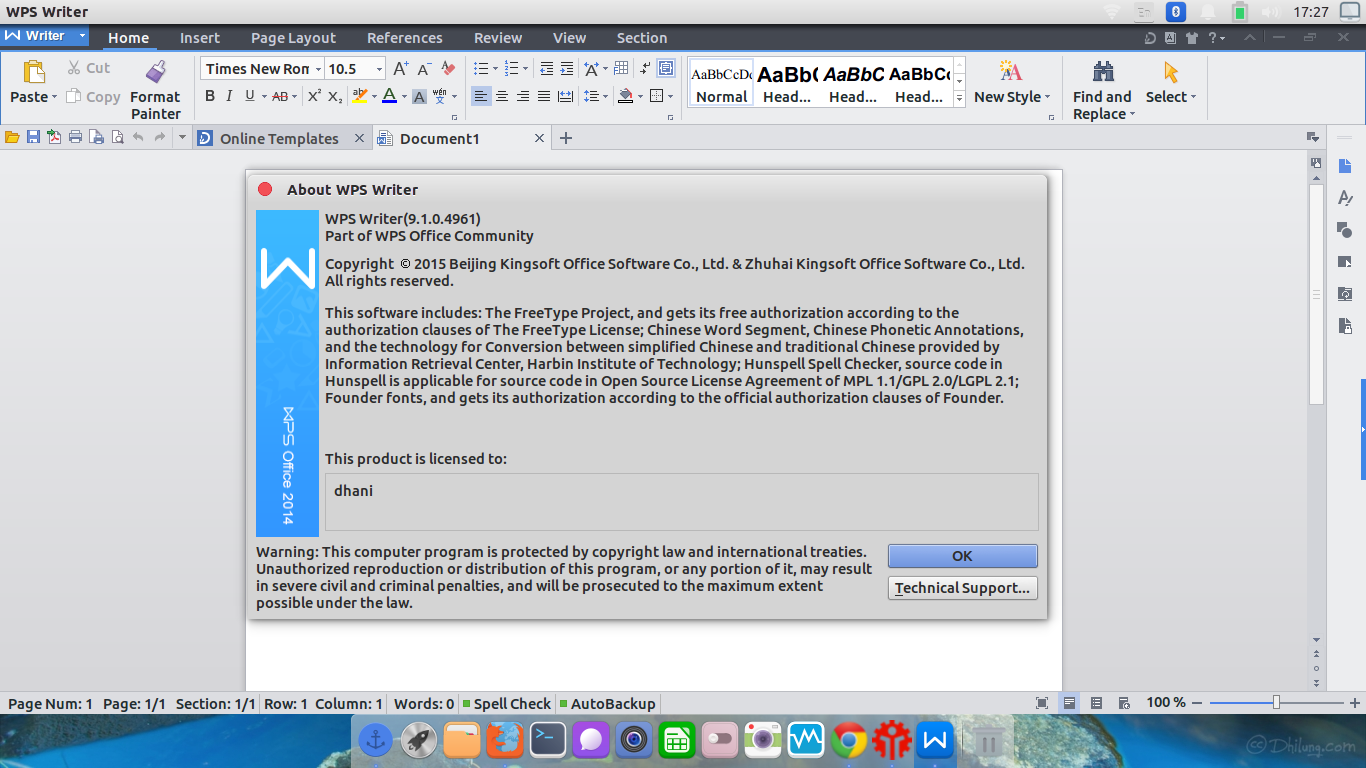This screenshot has width=1366, height=768.
Task: Toggle left text alignment
Action: [481, 96]
